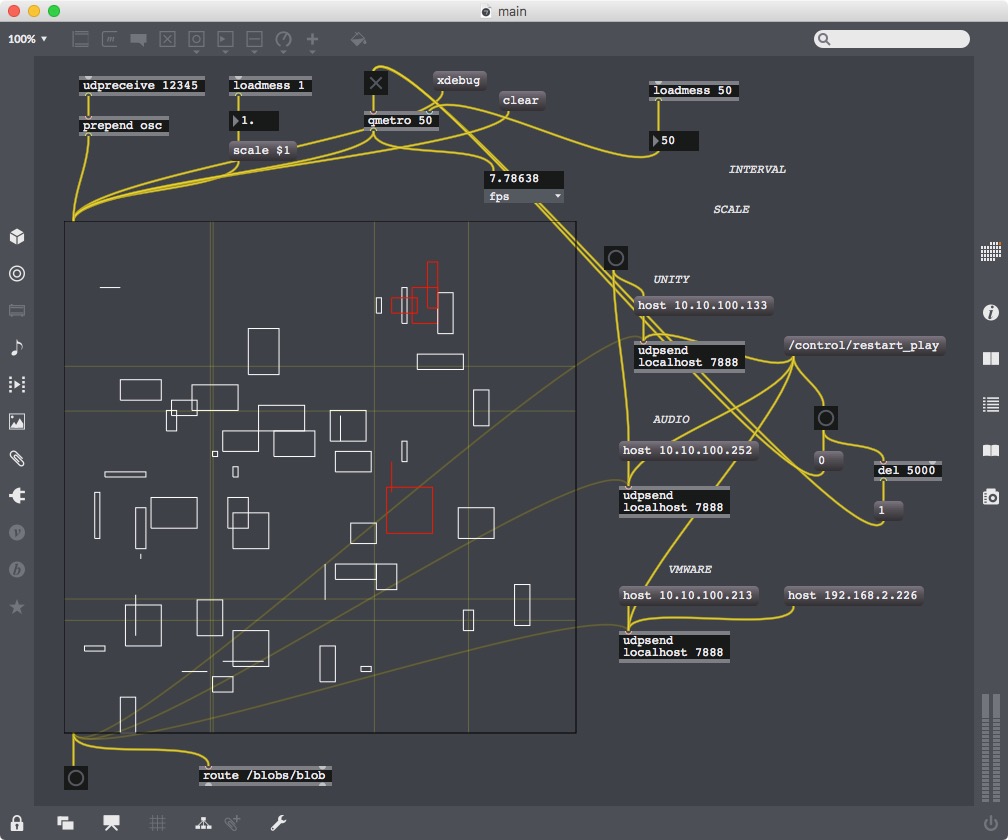
Task: Open the fps dropdown menu
Action: point(523,197)
